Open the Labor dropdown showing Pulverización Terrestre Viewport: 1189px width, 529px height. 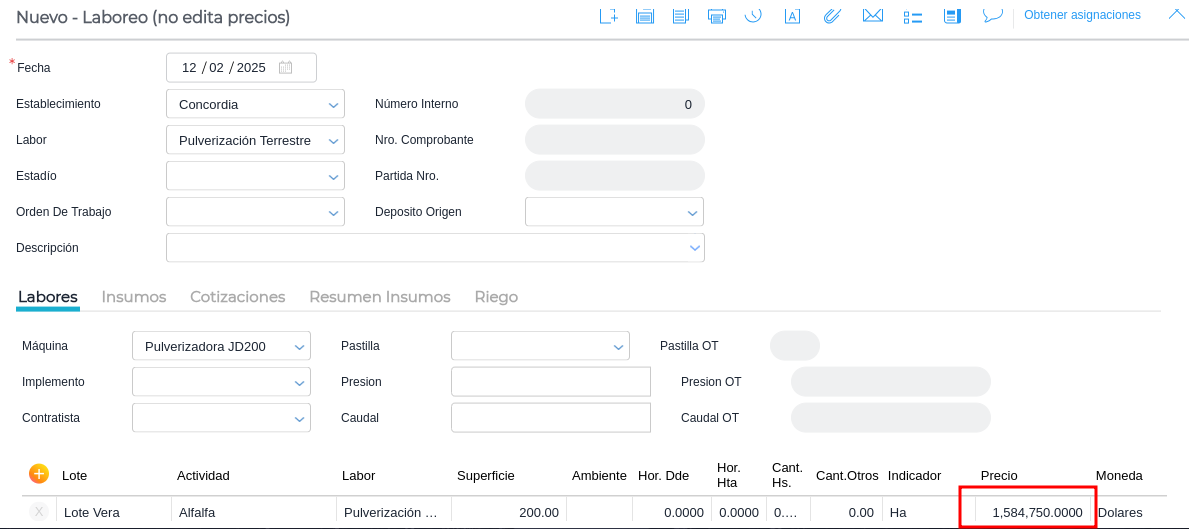tap(333, 140)
